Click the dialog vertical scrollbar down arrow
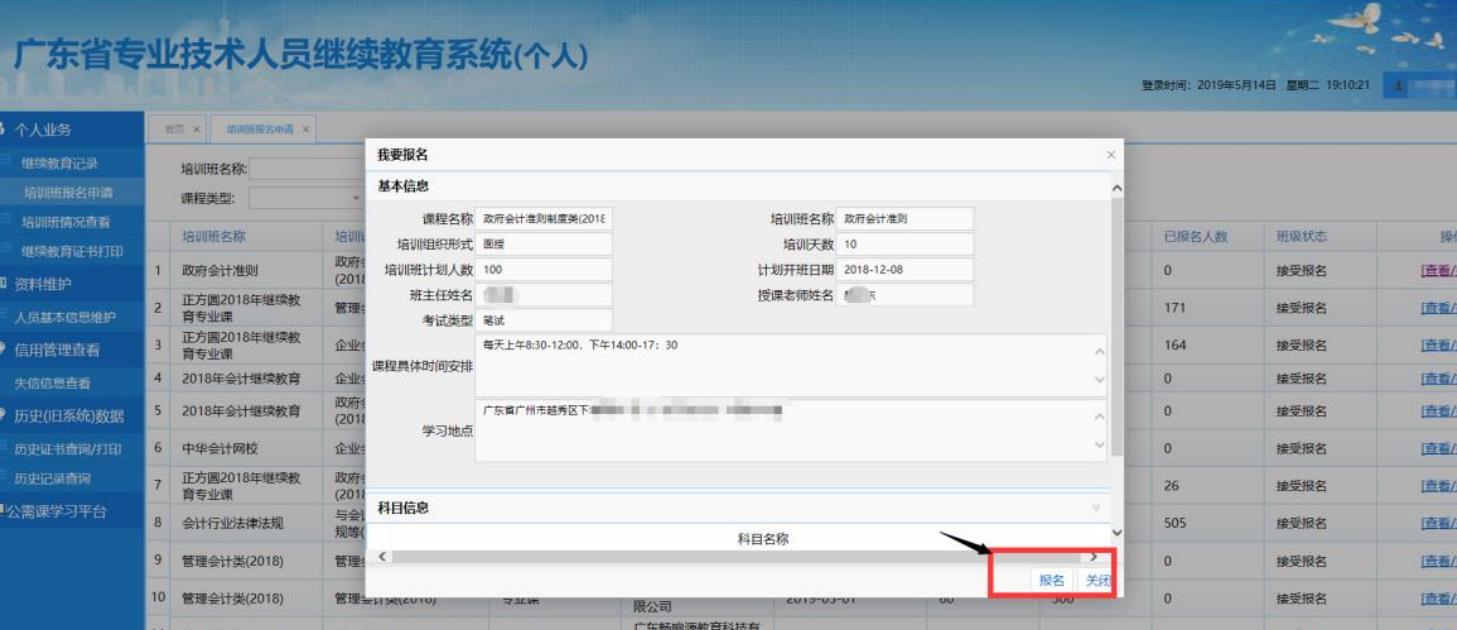The width and height of the screenshot is (1457, 630). click(1116, 534)
